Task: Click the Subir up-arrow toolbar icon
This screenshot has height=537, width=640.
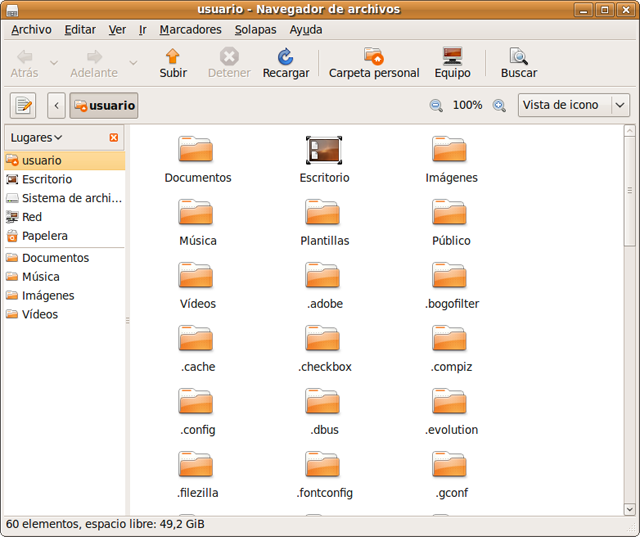Action: click(173, 57)
